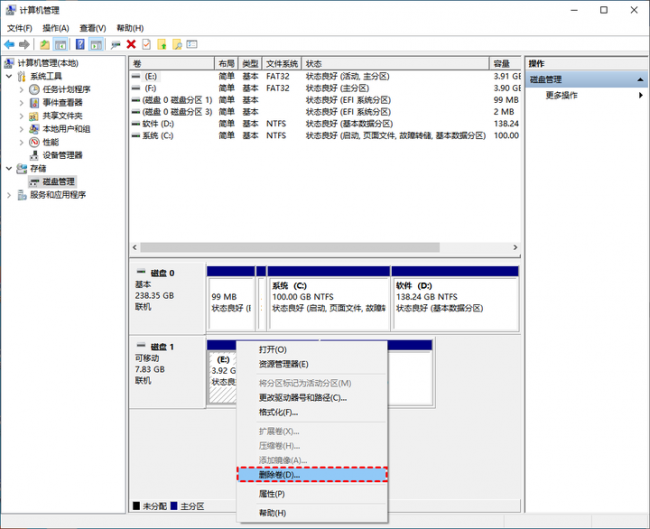Open the blue Help question mark icon

pyautogui.click(x=80, y=44)
